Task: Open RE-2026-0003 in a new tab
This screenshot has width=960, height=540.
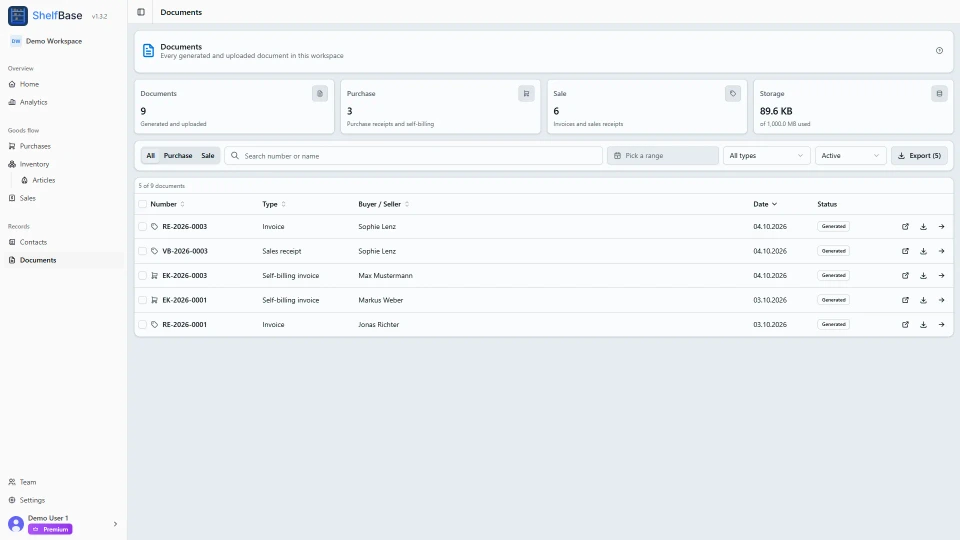Action: tap(905, 227)
